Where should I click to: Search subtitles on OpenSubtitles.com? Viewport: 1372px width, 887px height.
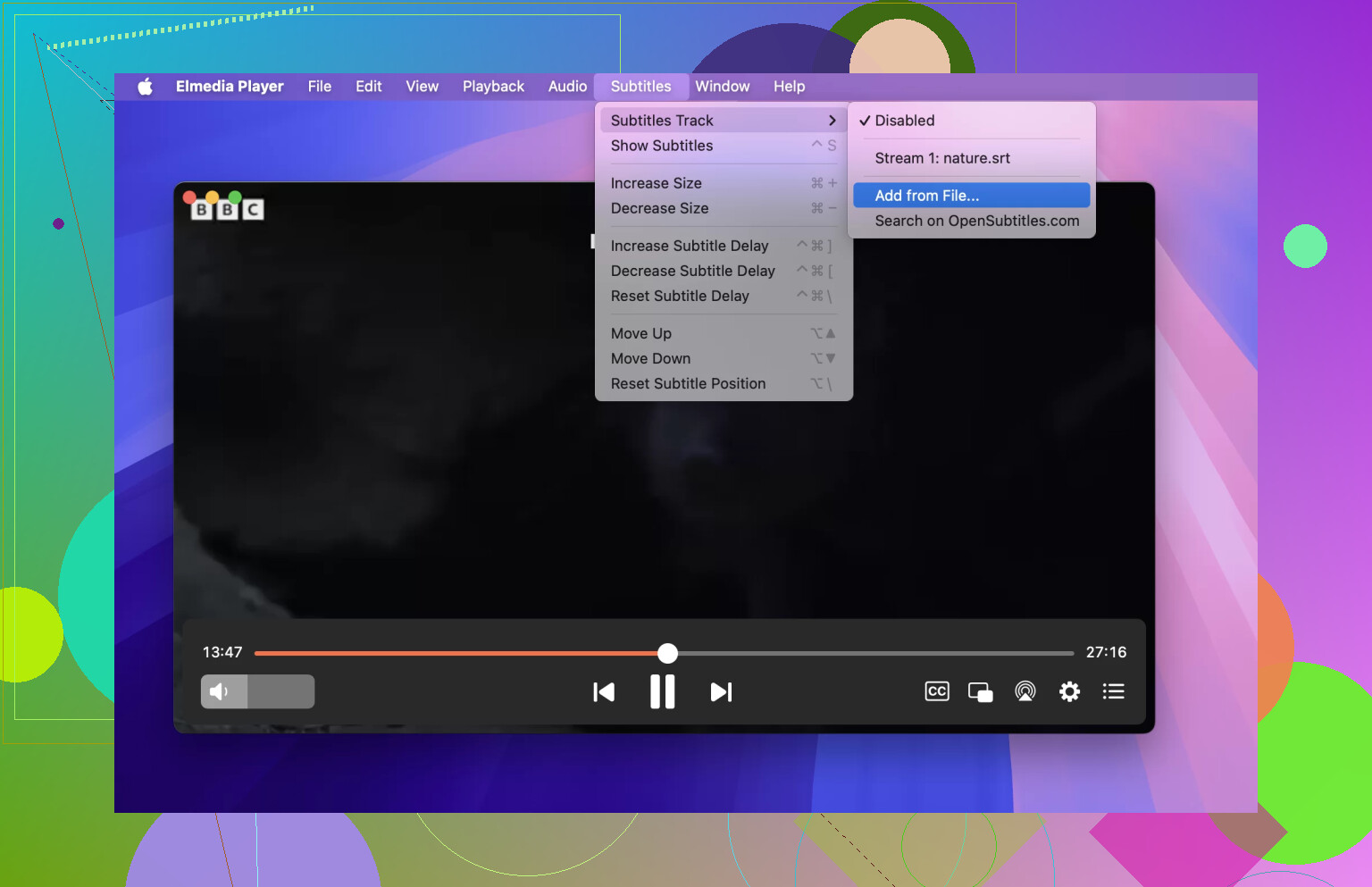976,221
